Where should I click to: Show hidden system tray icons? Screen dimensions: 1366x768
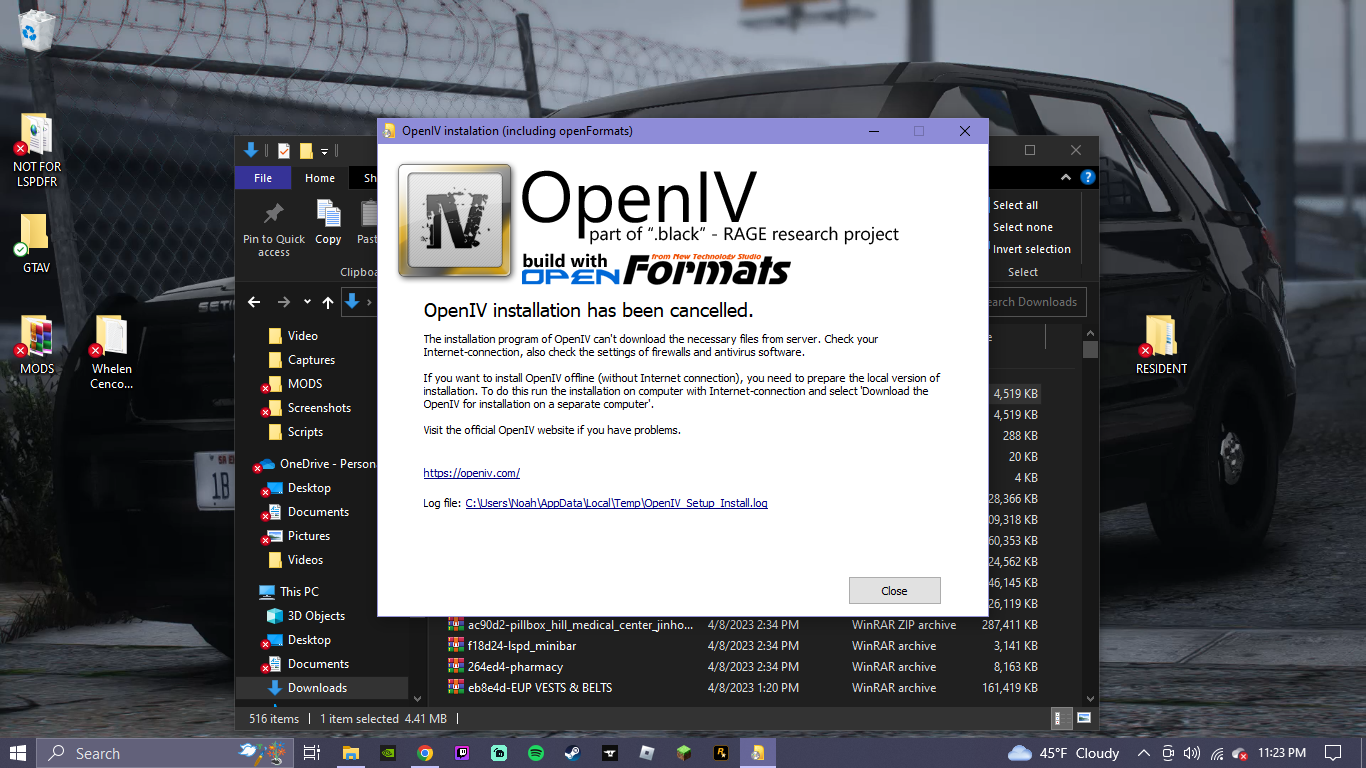[x=1144, y=753]
